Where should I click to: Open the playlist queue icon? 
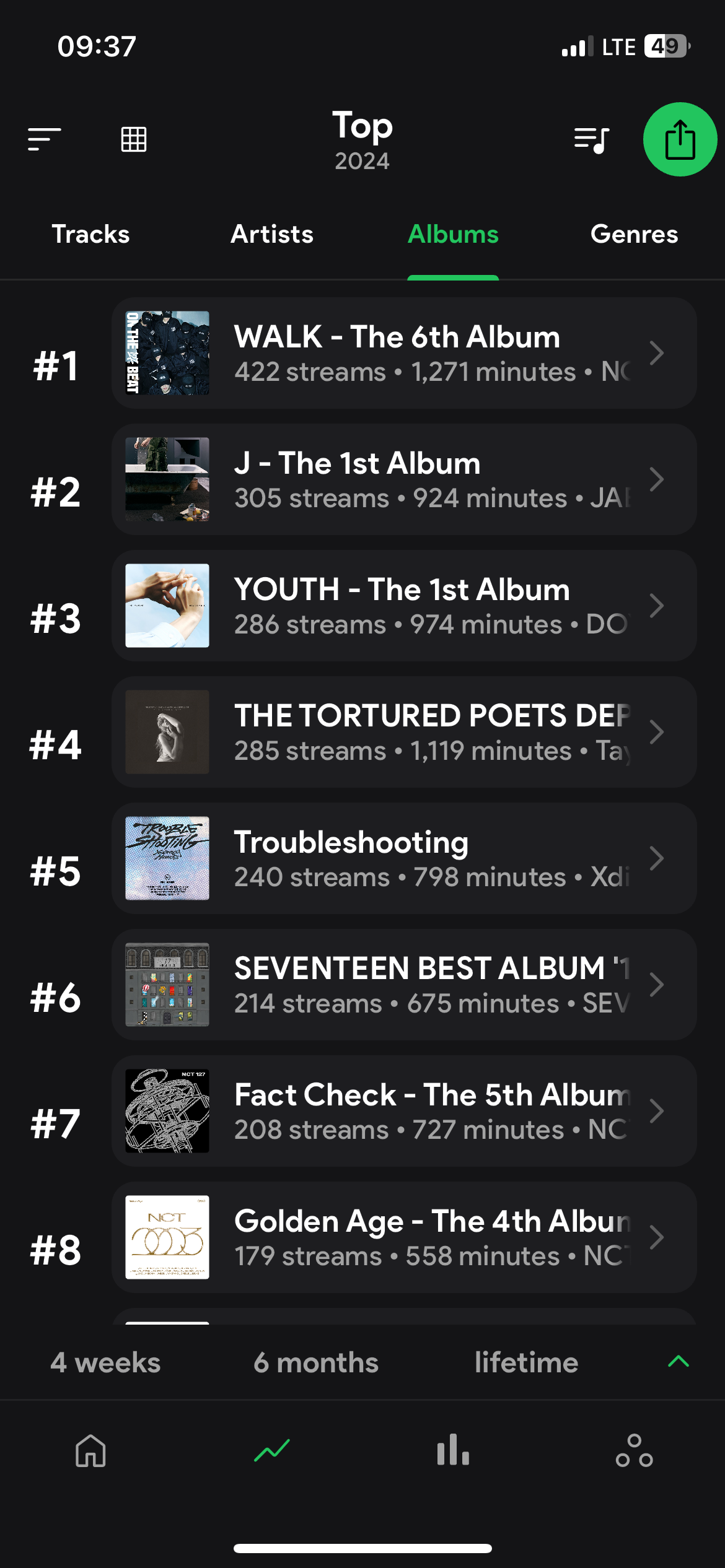(591, 140)
